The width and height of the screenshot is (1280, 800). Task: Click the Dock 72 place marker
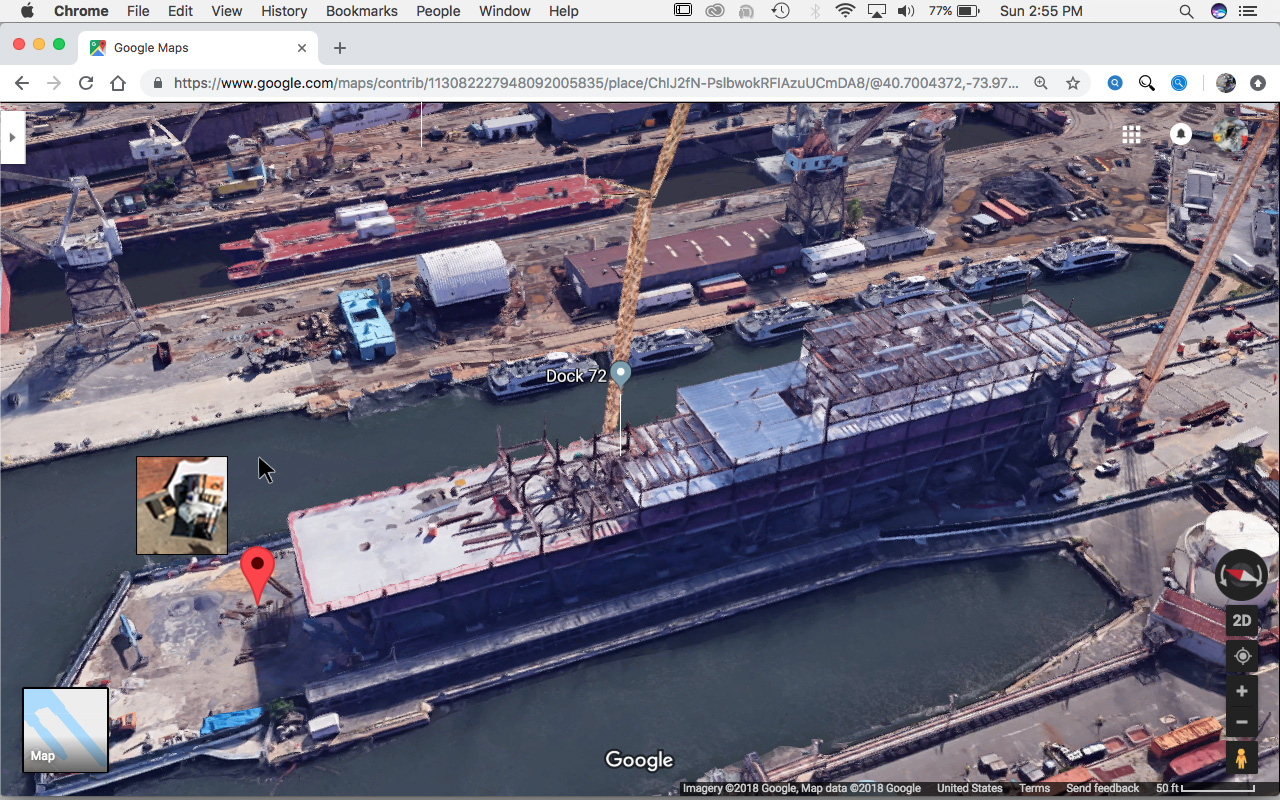point(621,375)
